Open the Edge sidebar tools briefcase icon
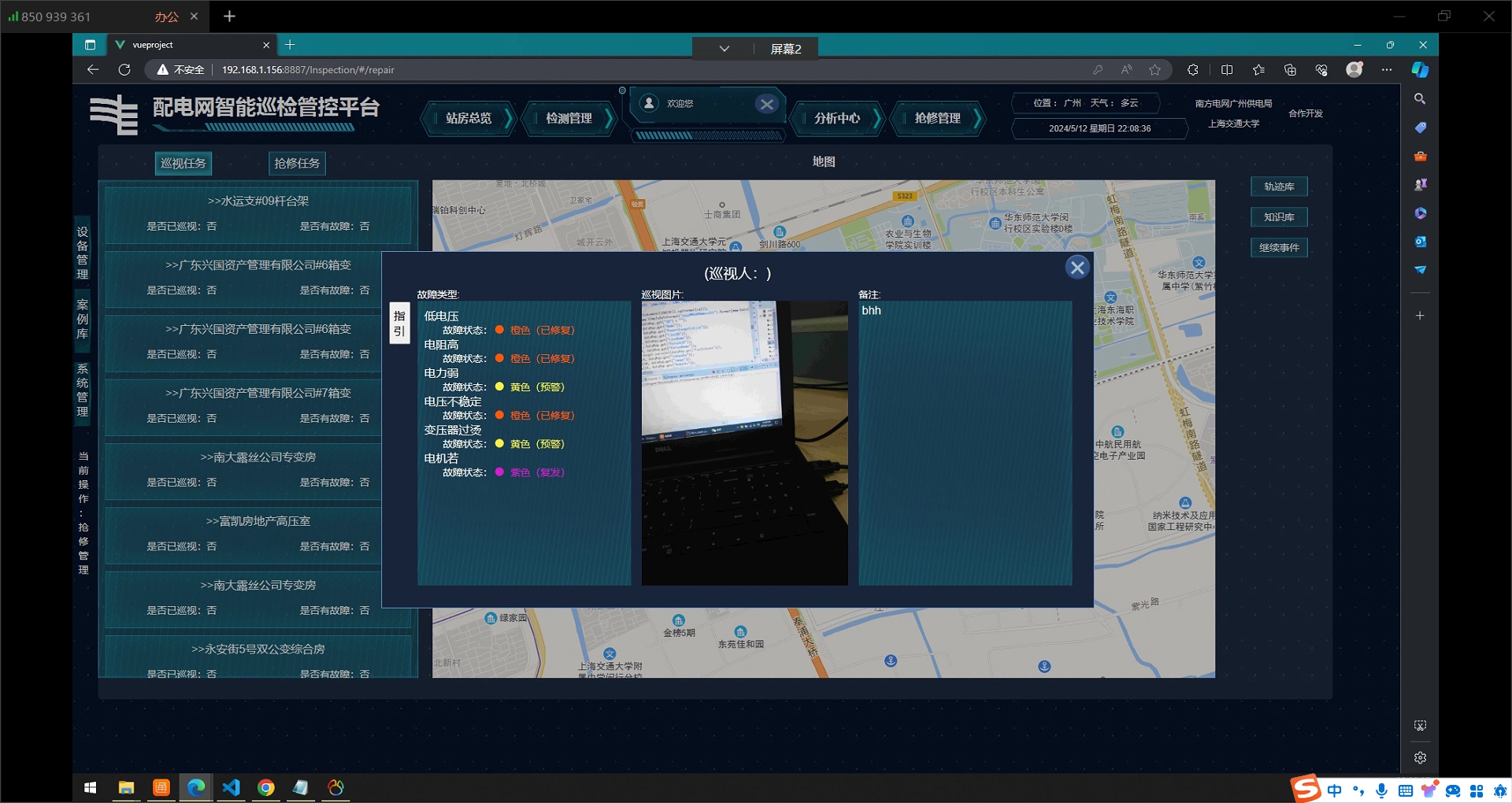Screen dimensions: 1512x803 point(1420,156)
